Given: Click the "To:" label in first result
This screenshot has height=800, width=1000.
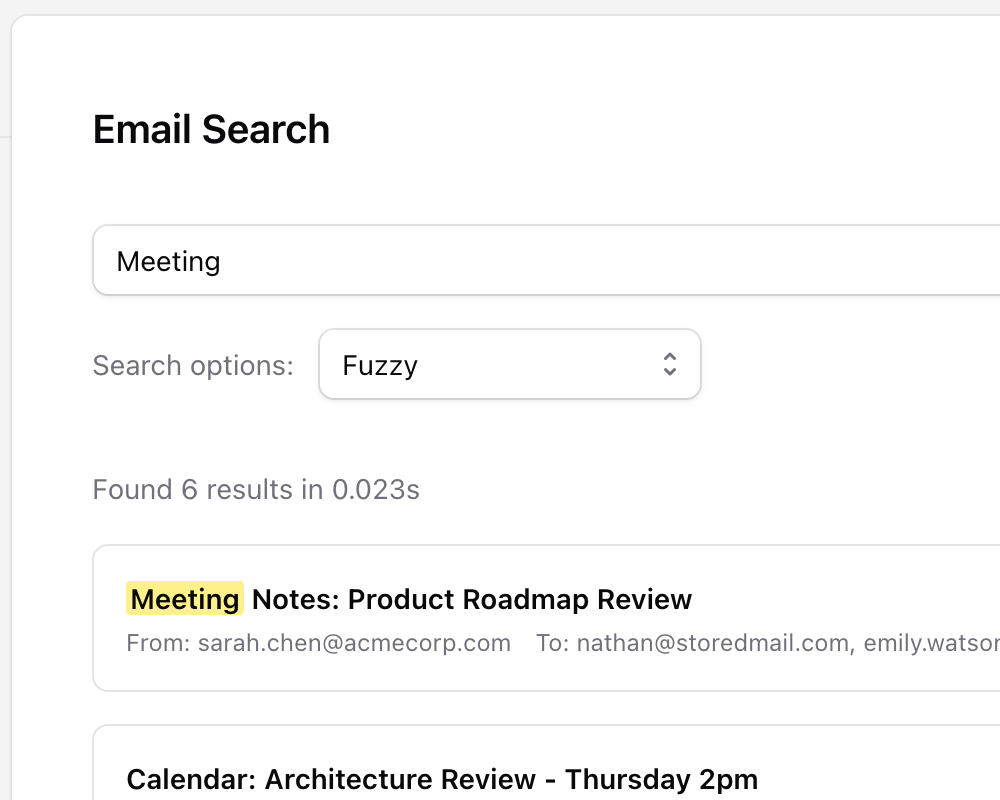Looking at the screenshot, I should [x=552, y=642].
